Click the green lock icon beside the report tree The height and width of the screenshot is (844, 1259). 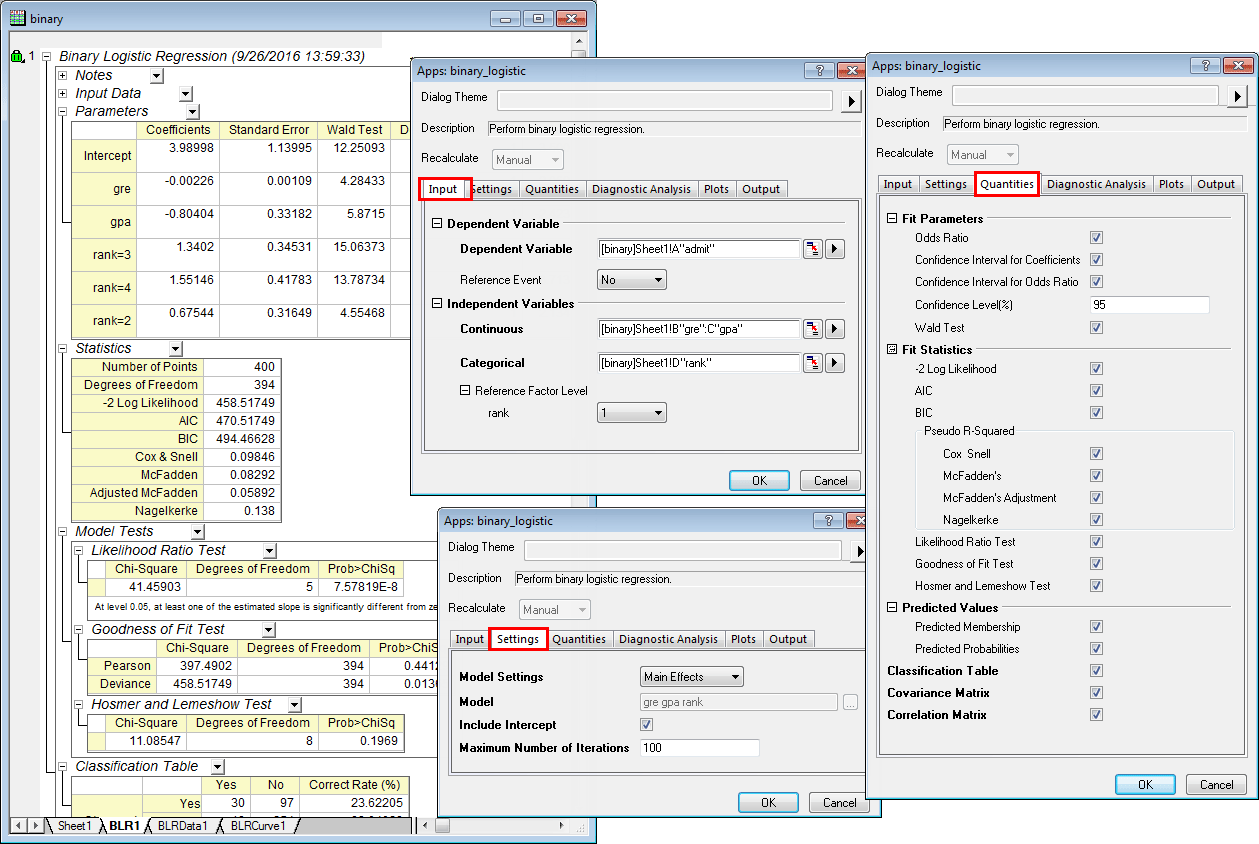point(19,57)
